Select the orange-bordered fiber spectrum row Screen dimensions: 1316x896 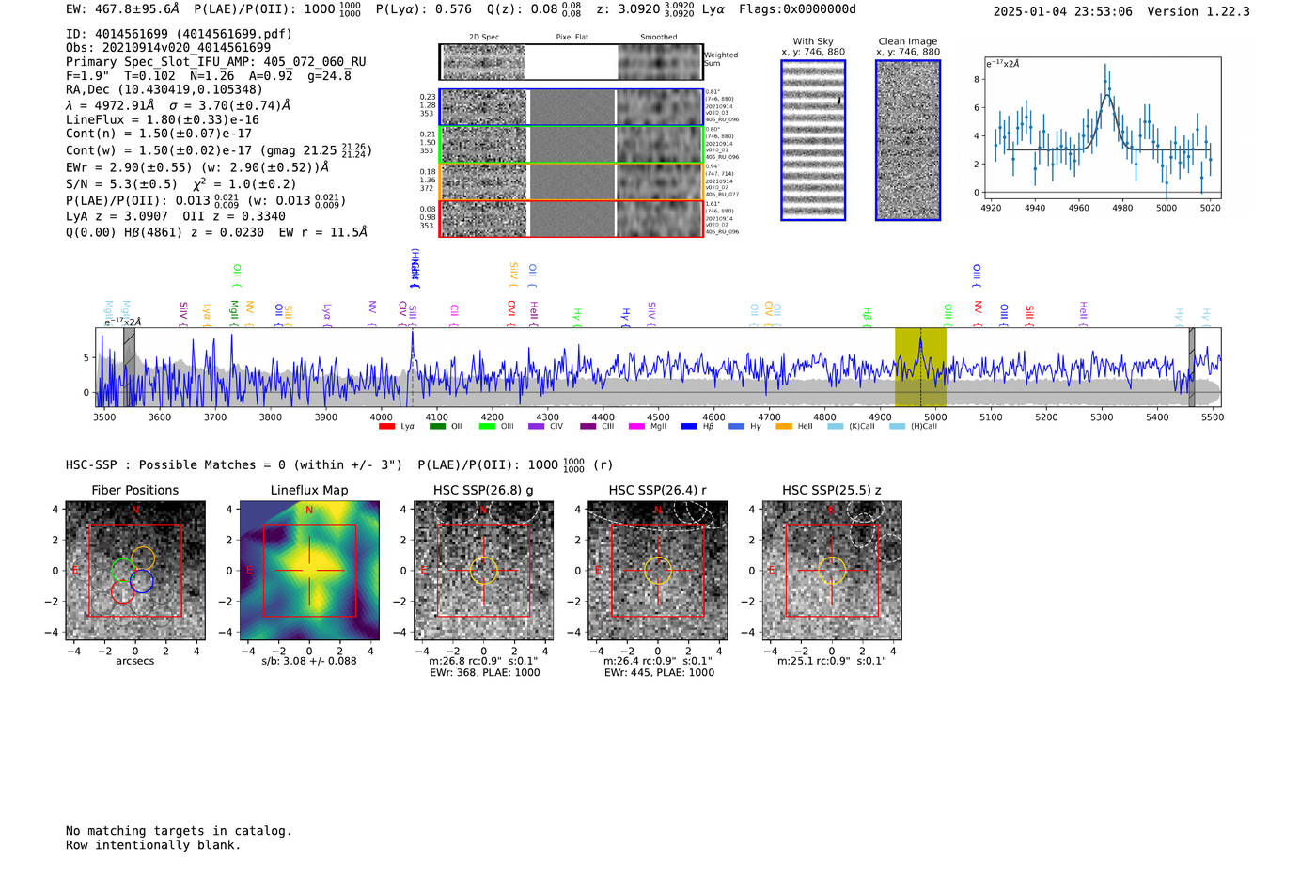point(571,181)
